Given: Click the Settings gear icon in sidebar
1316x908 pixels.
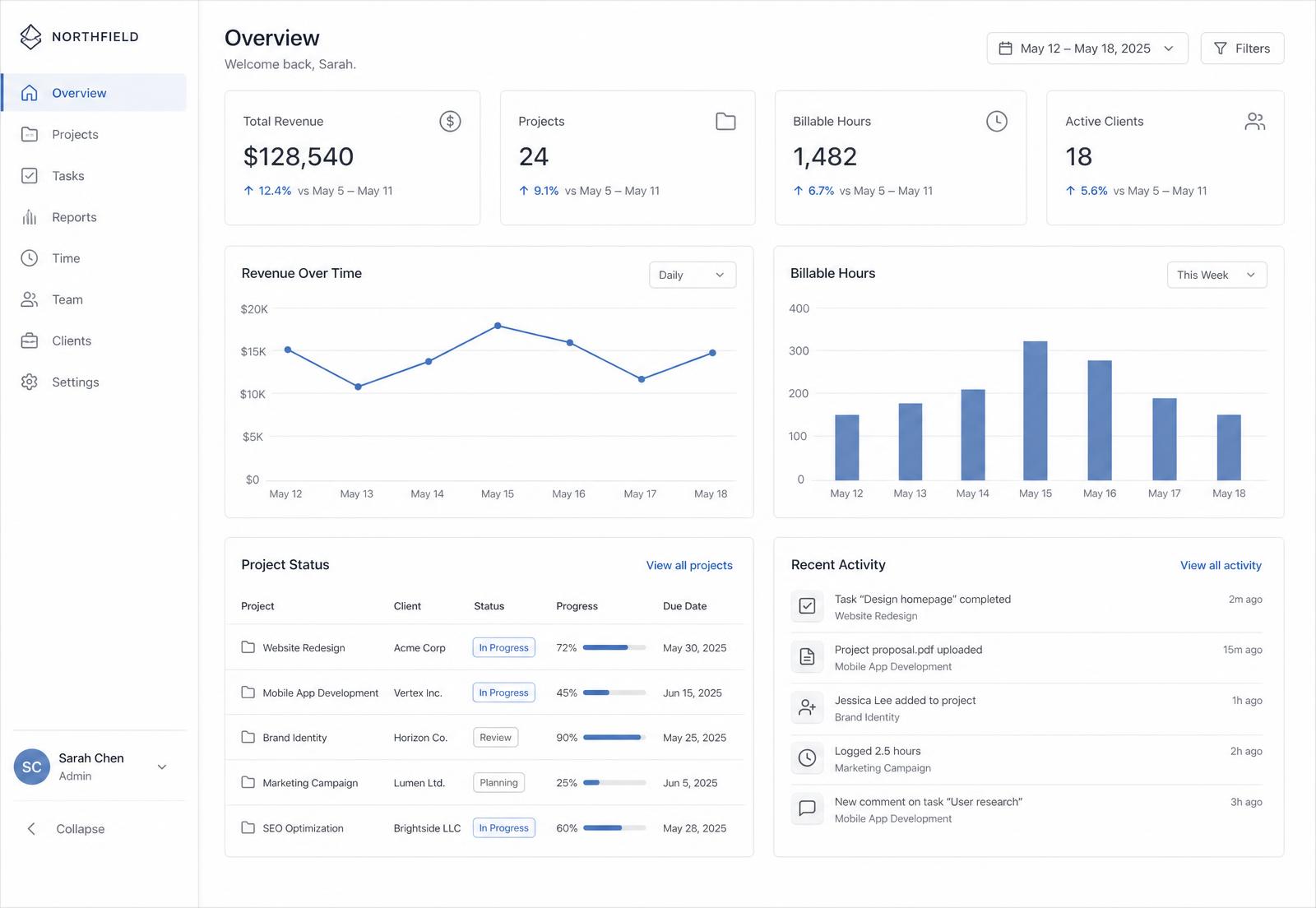Looking at the screenshot, I should [30, 382].
